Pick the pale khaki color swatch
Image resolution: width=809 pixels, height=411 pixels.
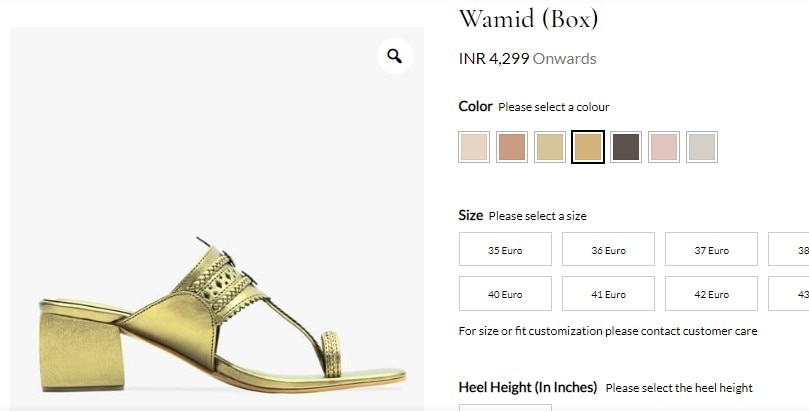coord(550,147)
